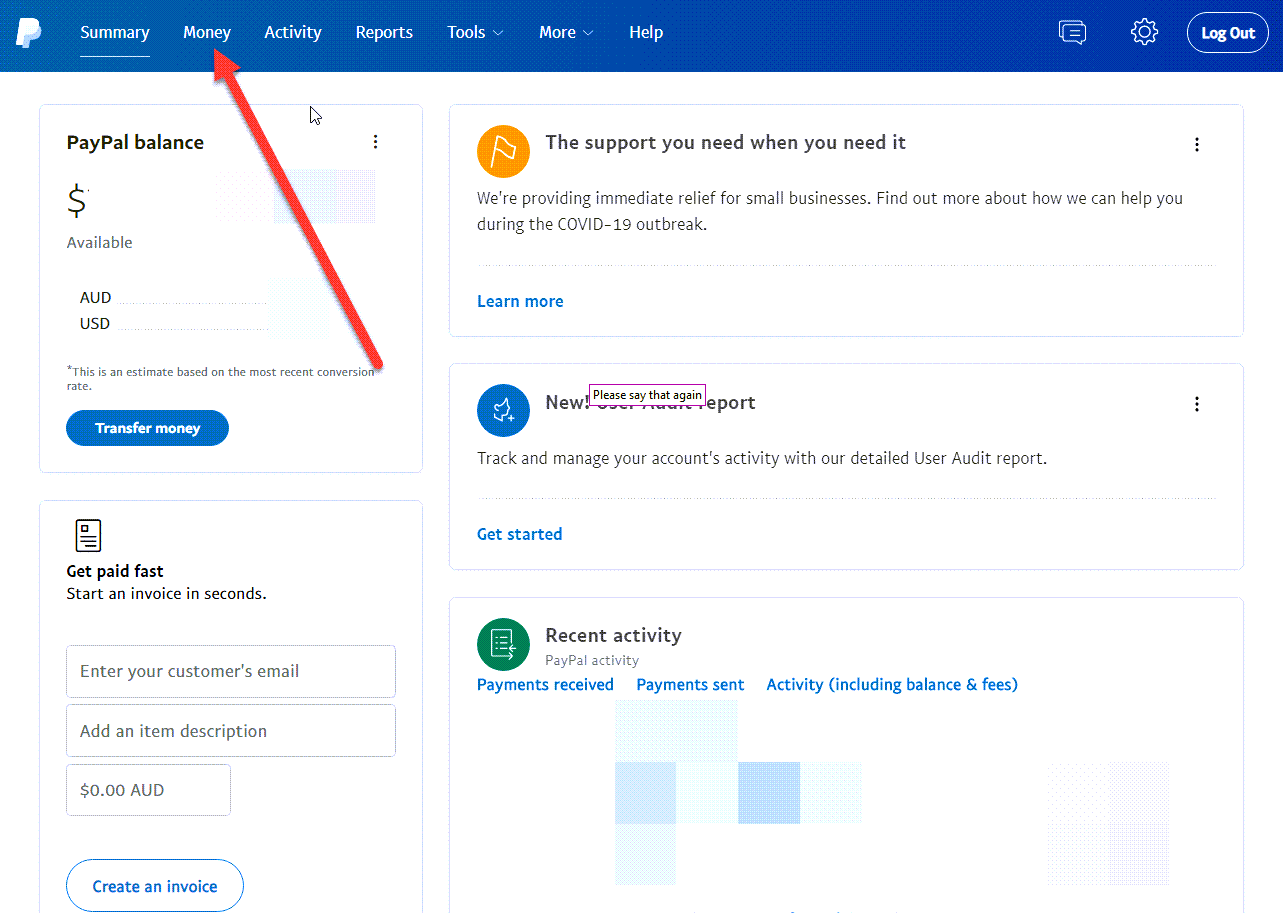The width and height of the screenshot is (1283, 913).
Task: Focus the item description field
Action: (231, 731)
